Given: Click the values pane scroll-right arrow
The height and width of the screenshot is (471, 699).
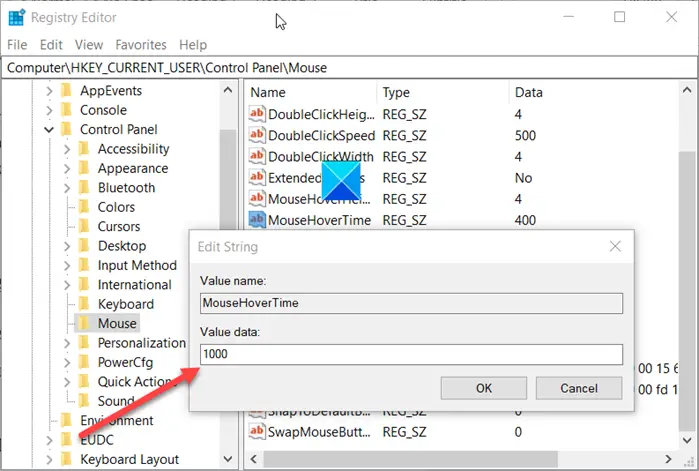Looking at the screenshot, I should coord(668,459).
